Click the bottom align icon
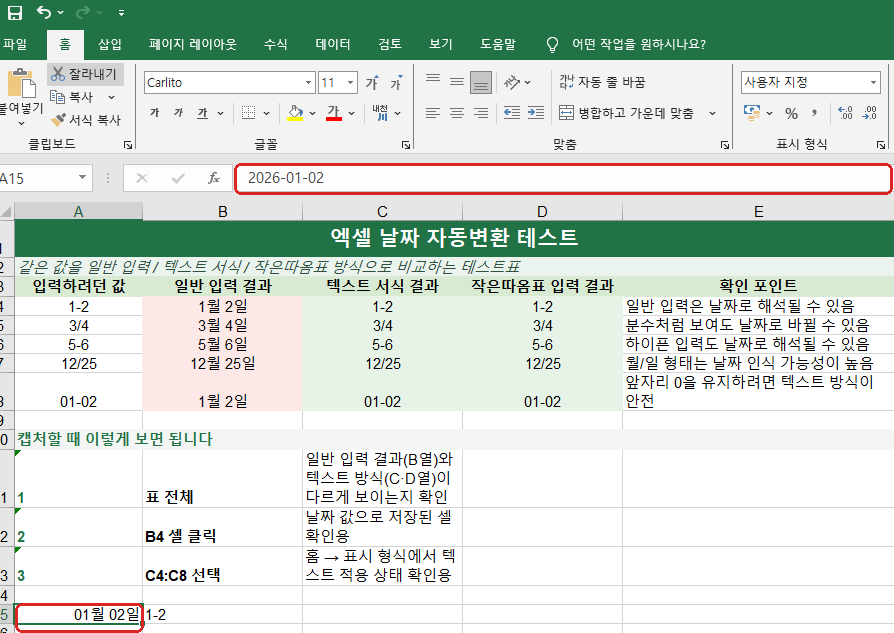 point(481,83)
